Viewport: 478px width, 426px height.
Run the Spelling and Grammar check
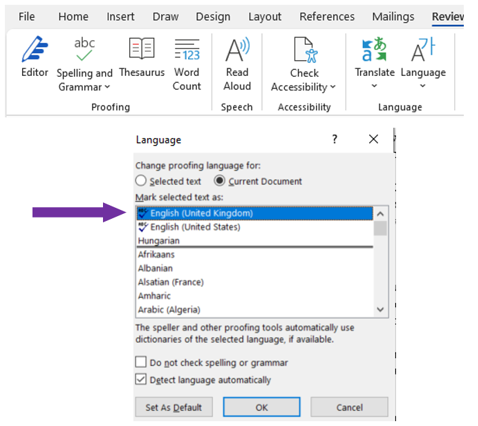[84, 64]
